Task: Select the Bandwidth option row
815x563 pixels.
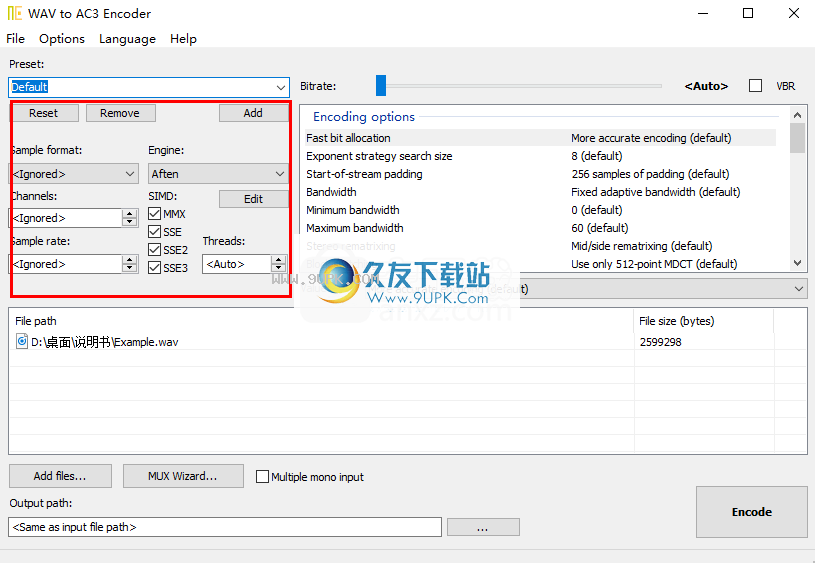Action: pyautogui.click(x=541, y=192)
